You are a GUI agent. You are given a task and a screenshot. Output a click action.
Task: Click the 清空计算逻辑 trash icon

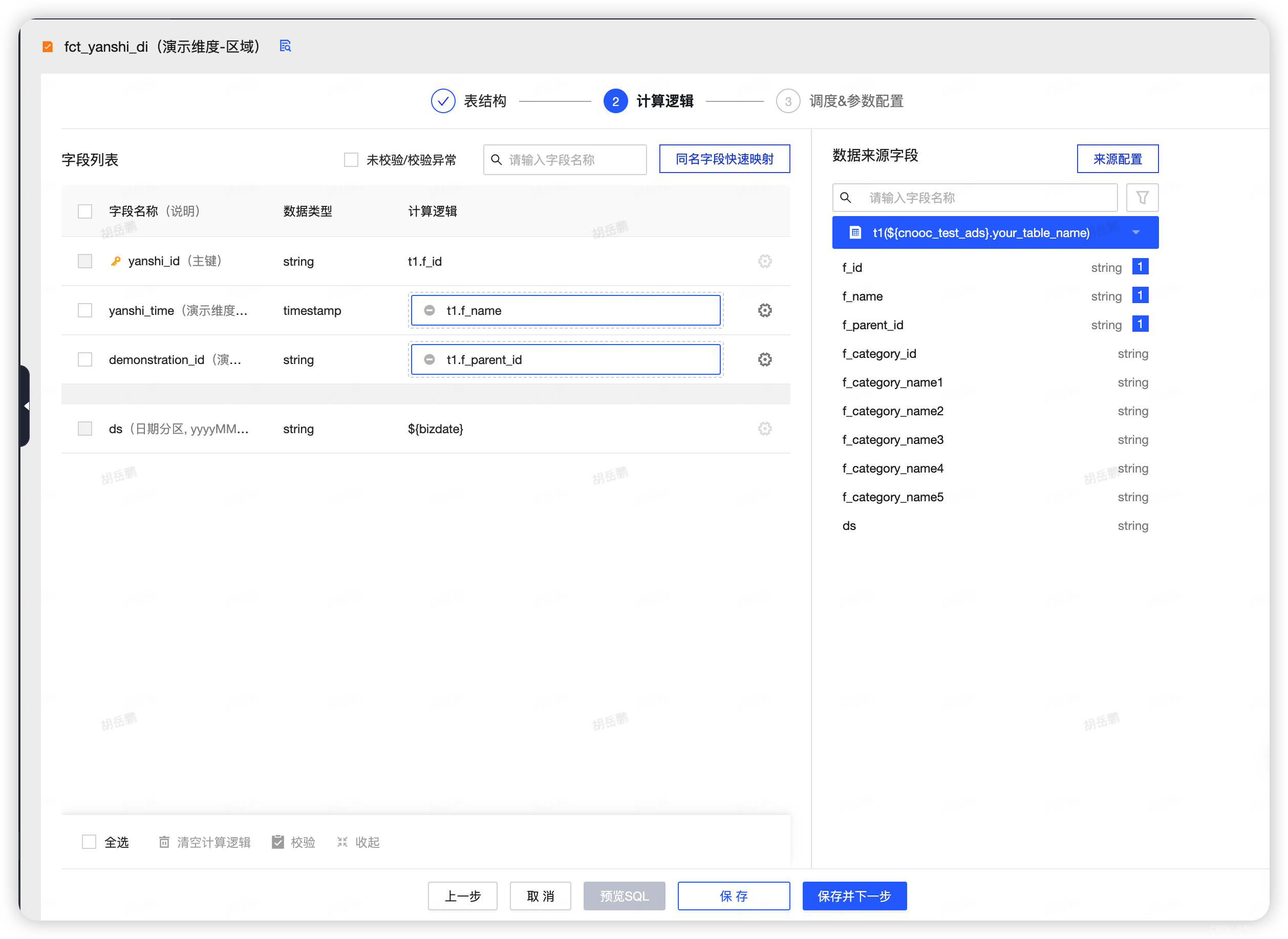164,842
